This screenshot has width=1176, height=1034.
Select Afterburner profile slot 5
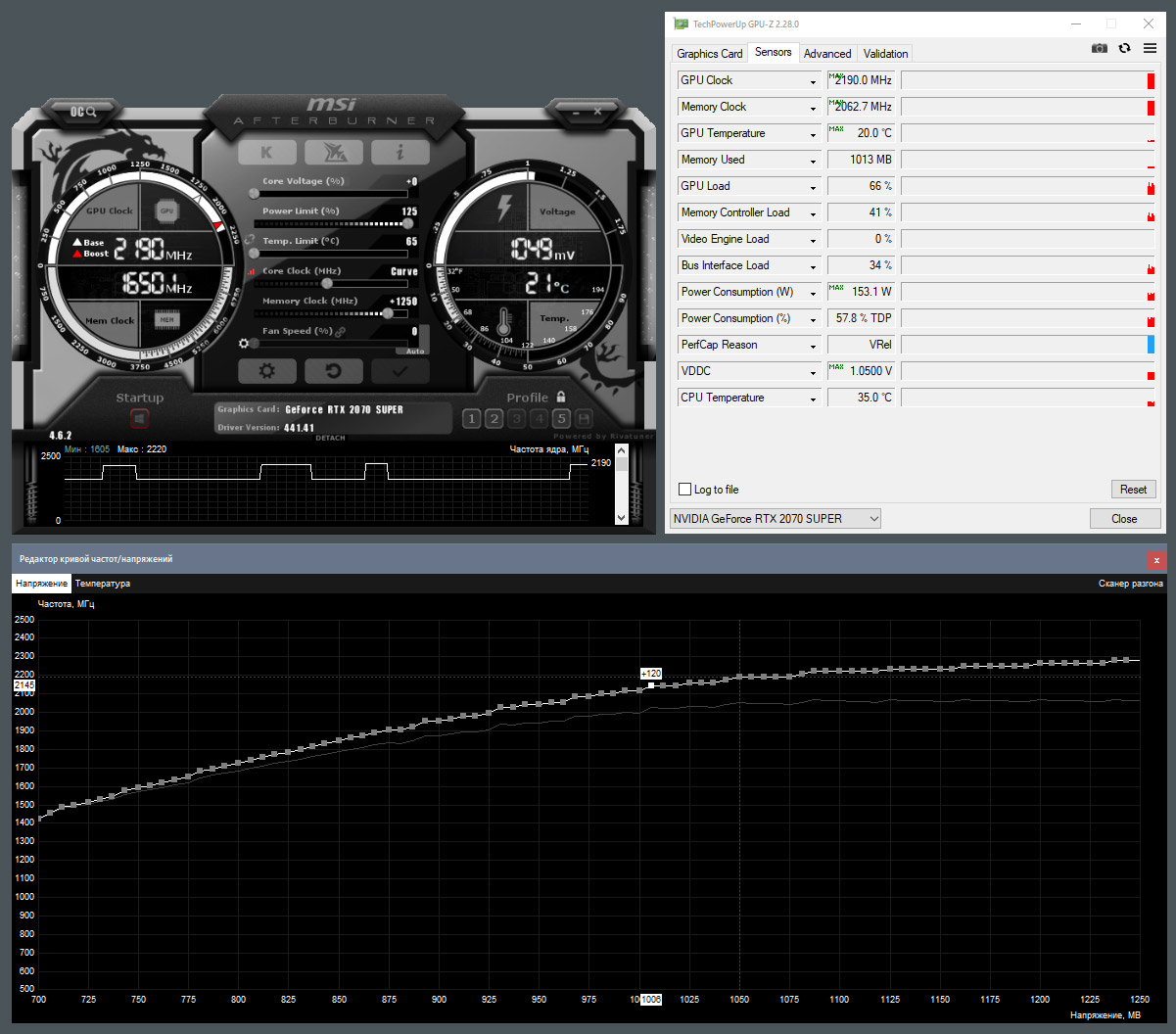tap(561, 419)
